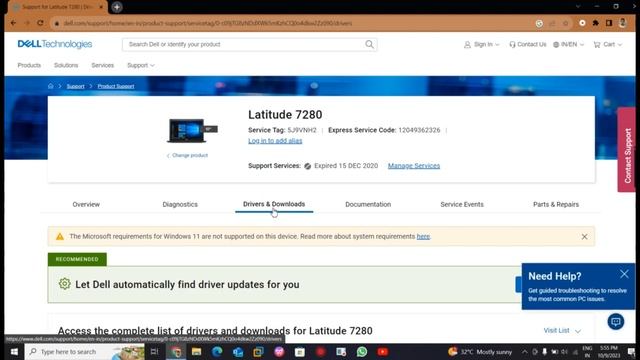Viewport: 640px width, 360px height.
Task: Open the browser profile avatar
Action: [x=622, y=23]
